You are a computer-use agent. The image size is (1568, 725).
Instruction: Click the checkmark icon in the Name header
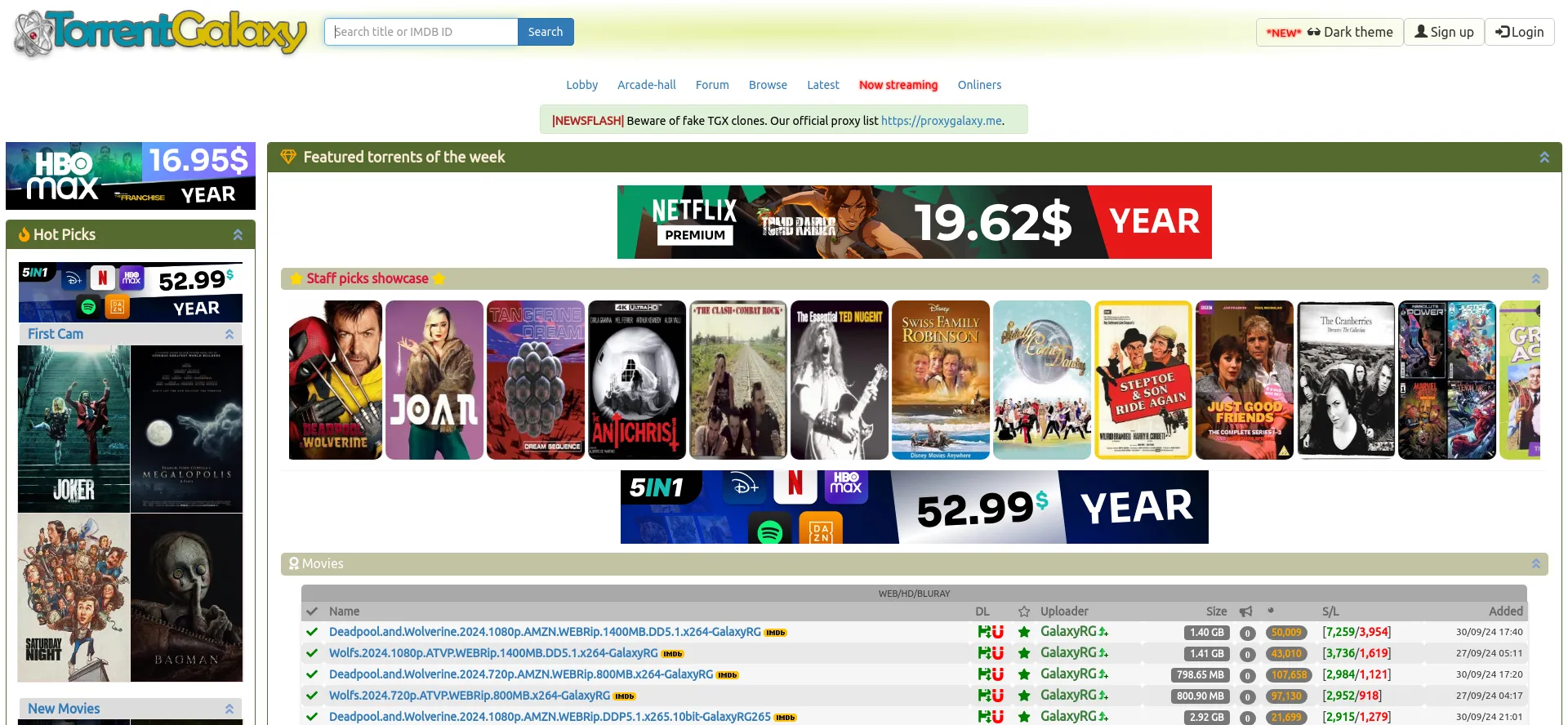pyautogui.click(x=311, y=612)
